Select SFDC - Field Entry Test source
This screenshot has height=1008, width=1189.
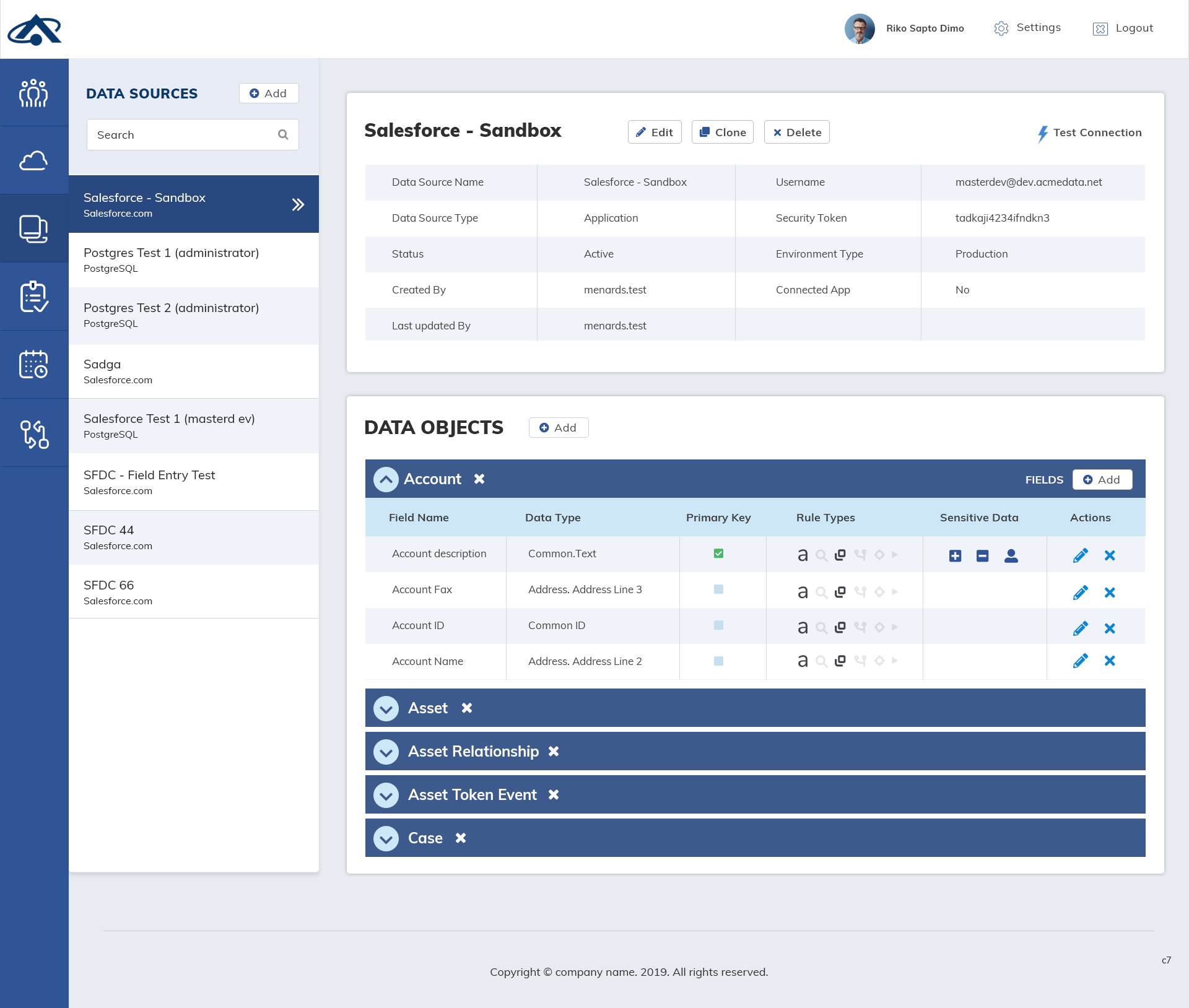(194, 482)
